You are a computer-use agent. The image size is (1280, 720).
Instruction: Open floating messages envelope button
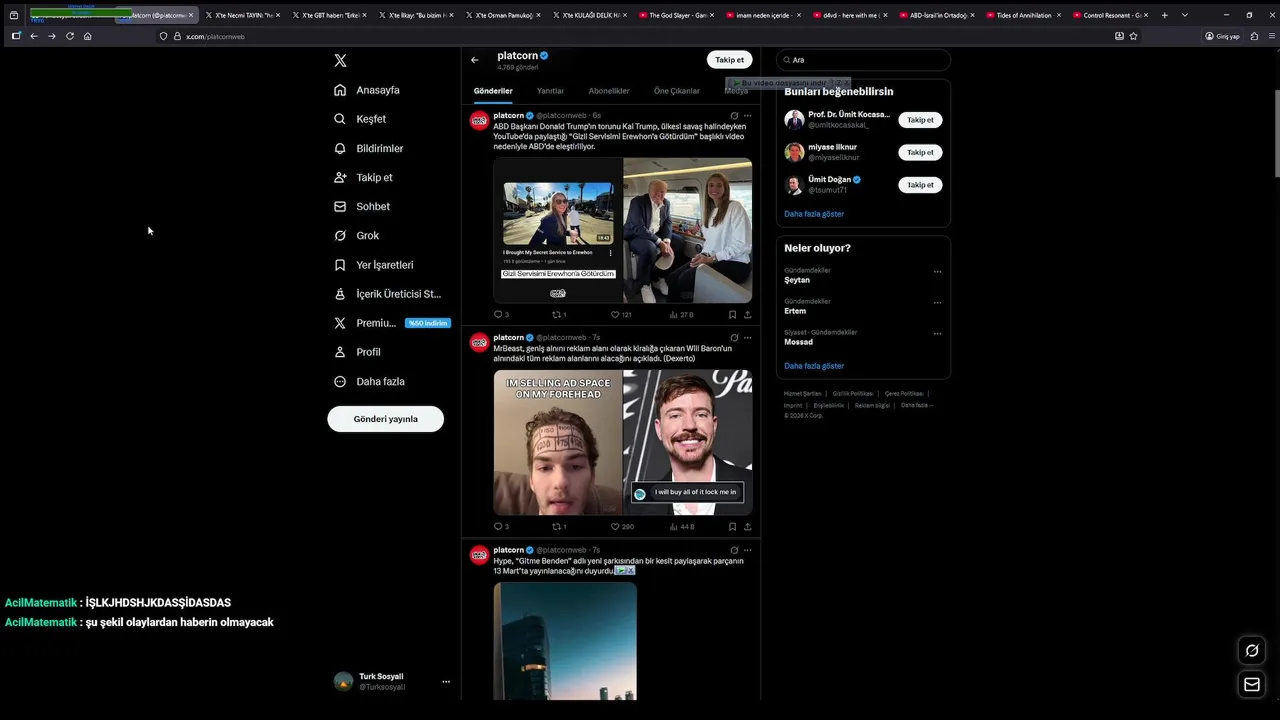(x=1251, y=684)
